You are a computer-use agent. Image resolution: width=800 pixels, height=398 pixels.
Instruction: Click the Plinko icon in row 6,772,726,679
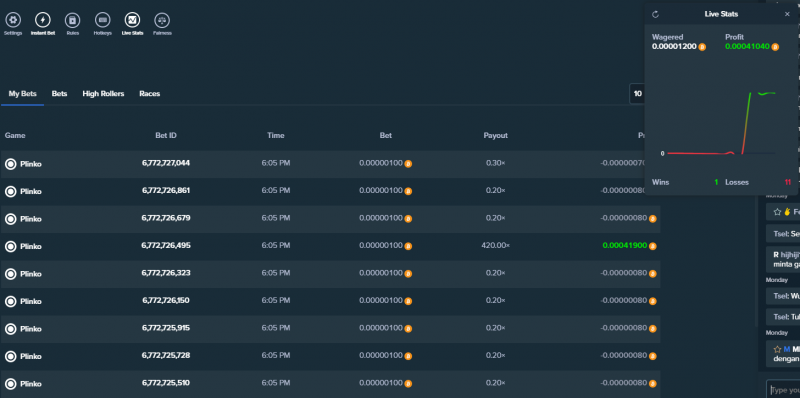coord(10,219)
